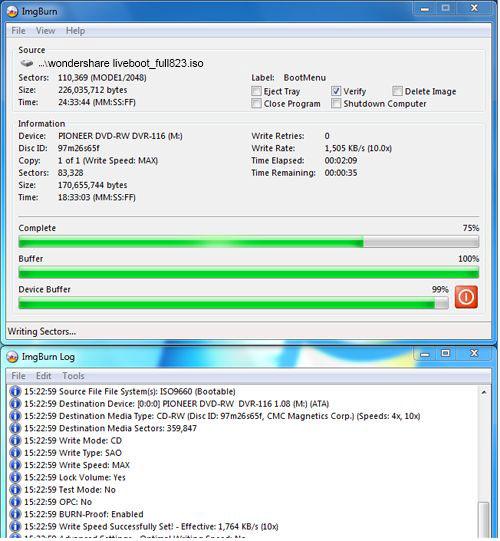The image size is (500, 541).
Task: Click info icon beside Destination Media Sectors entry
Action: [x=15, y=428]
